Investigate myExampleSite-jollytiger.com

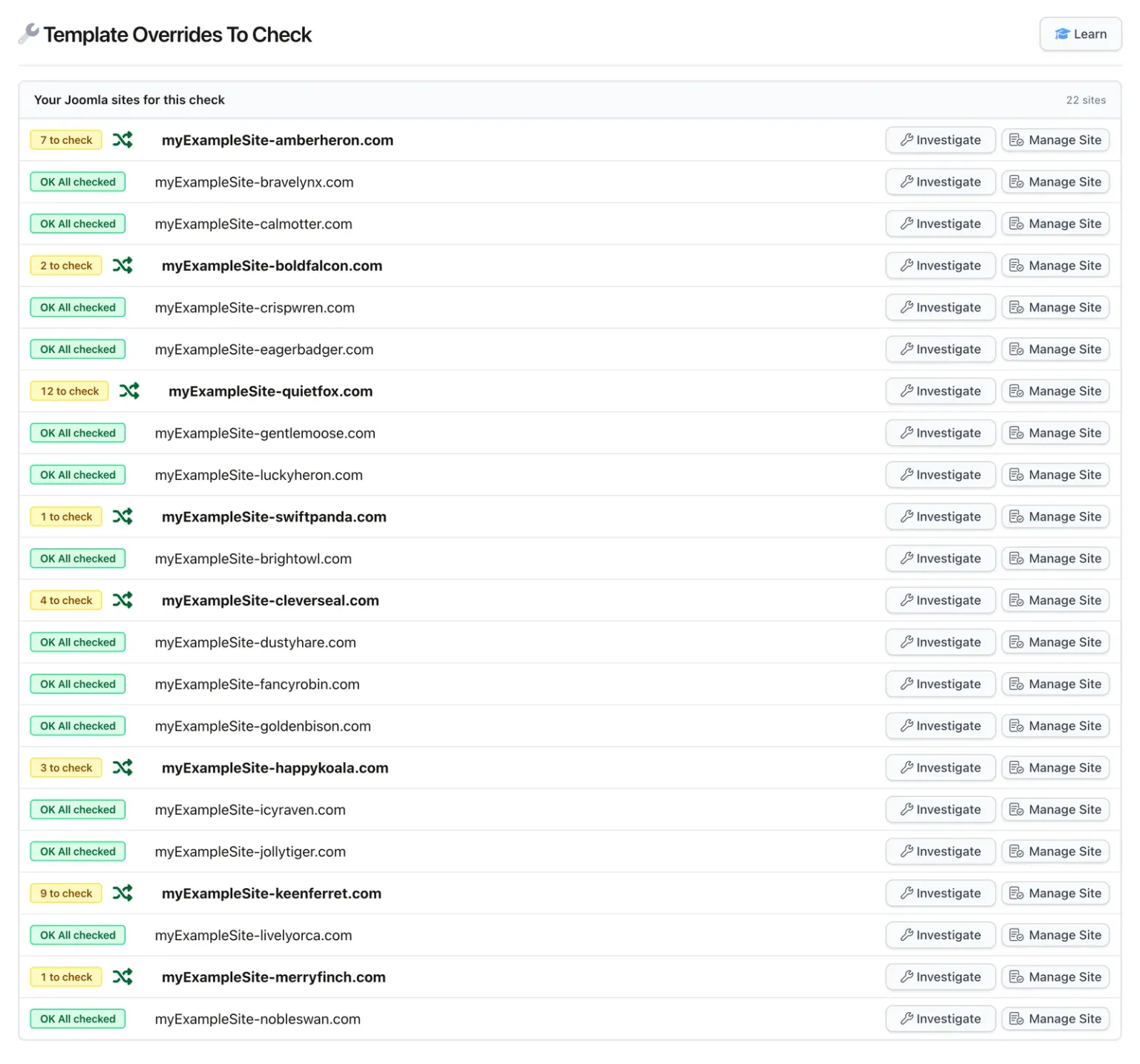tap(940, 851)
